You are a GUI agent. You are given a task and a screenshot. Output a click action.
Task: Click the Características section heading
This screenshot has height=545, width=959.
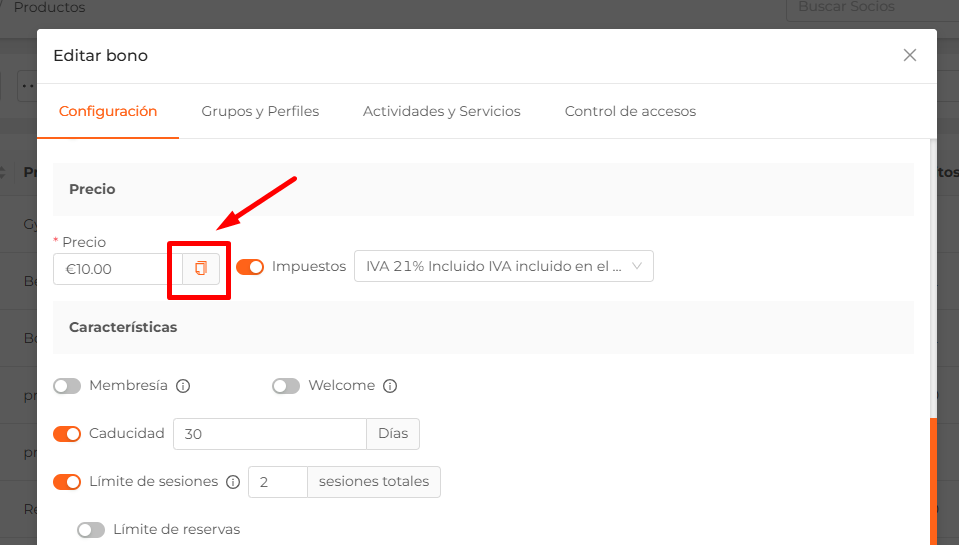tap(123, 327)
